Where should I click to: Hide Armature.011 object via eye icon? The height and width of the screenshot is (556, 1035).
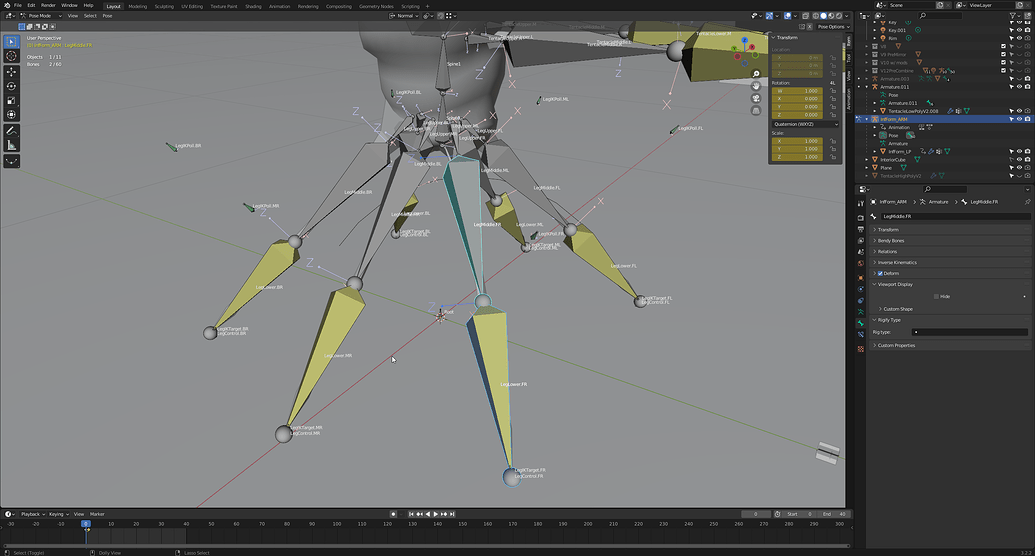(1019, 87)
